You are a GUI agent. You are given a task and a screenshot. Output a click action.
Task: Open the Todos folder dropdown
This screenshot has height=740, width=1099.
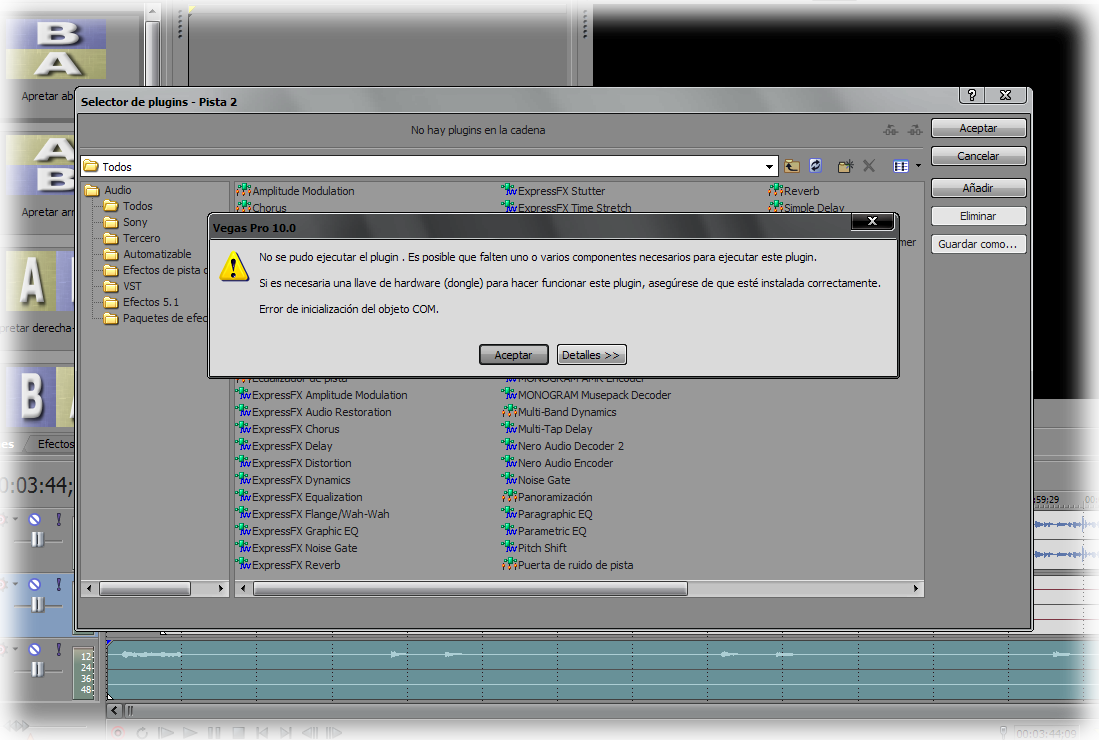(769, 167)
